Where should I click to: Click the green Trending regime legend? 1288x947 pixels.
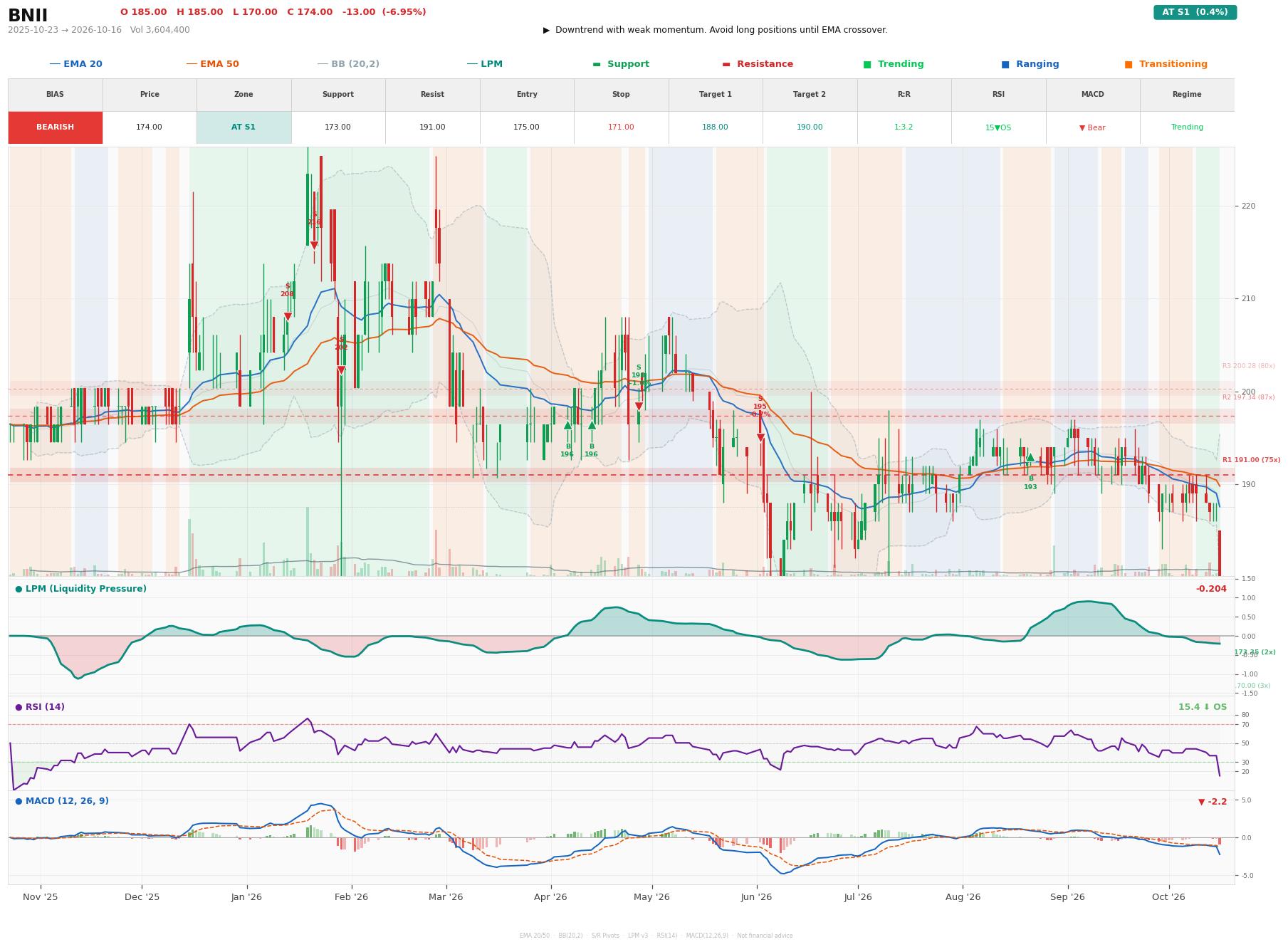pyautogui.click(x=894, y=64)
